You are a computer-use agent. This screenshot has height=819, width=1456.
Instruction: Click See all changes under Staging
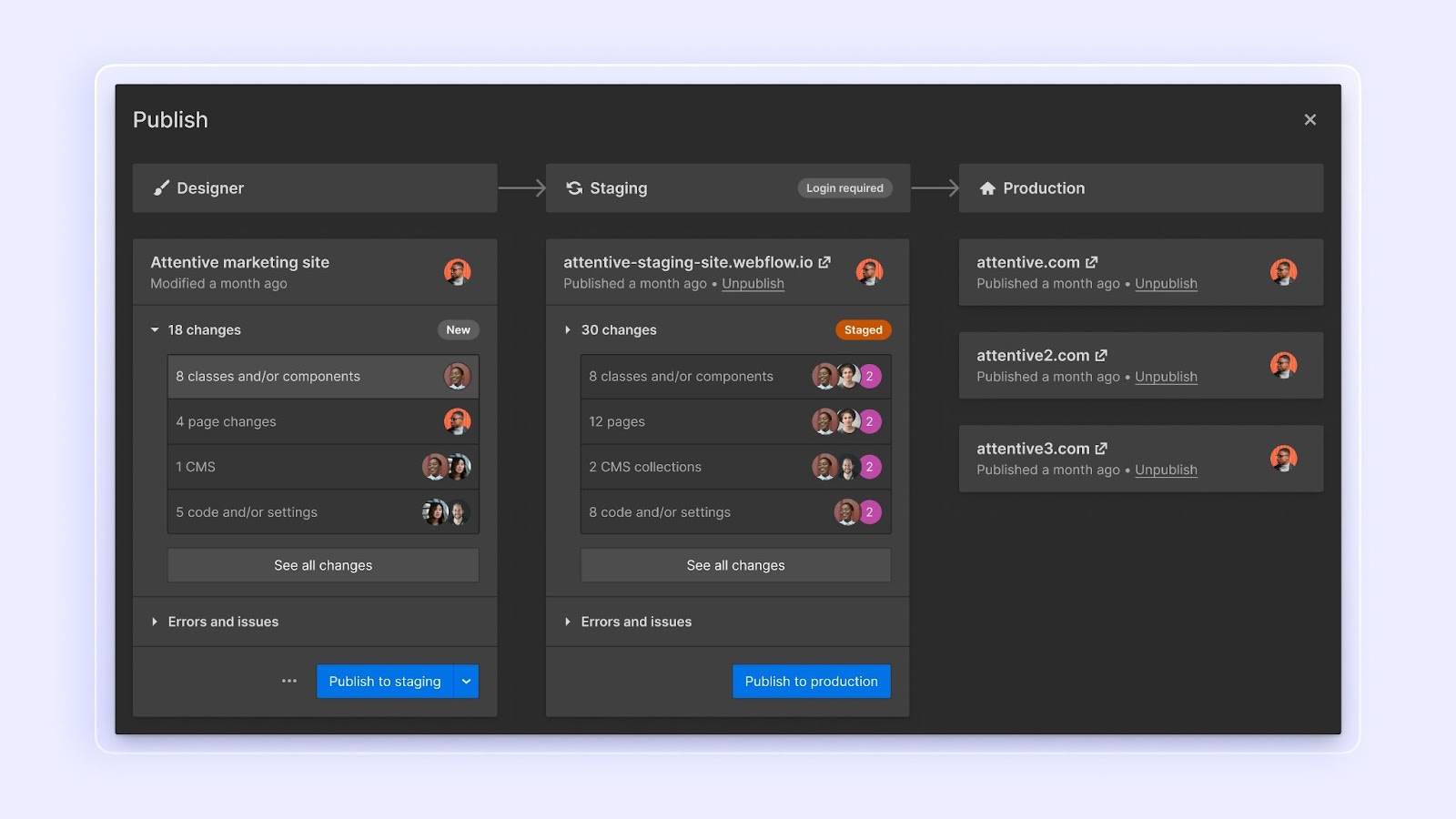(735, 565)
